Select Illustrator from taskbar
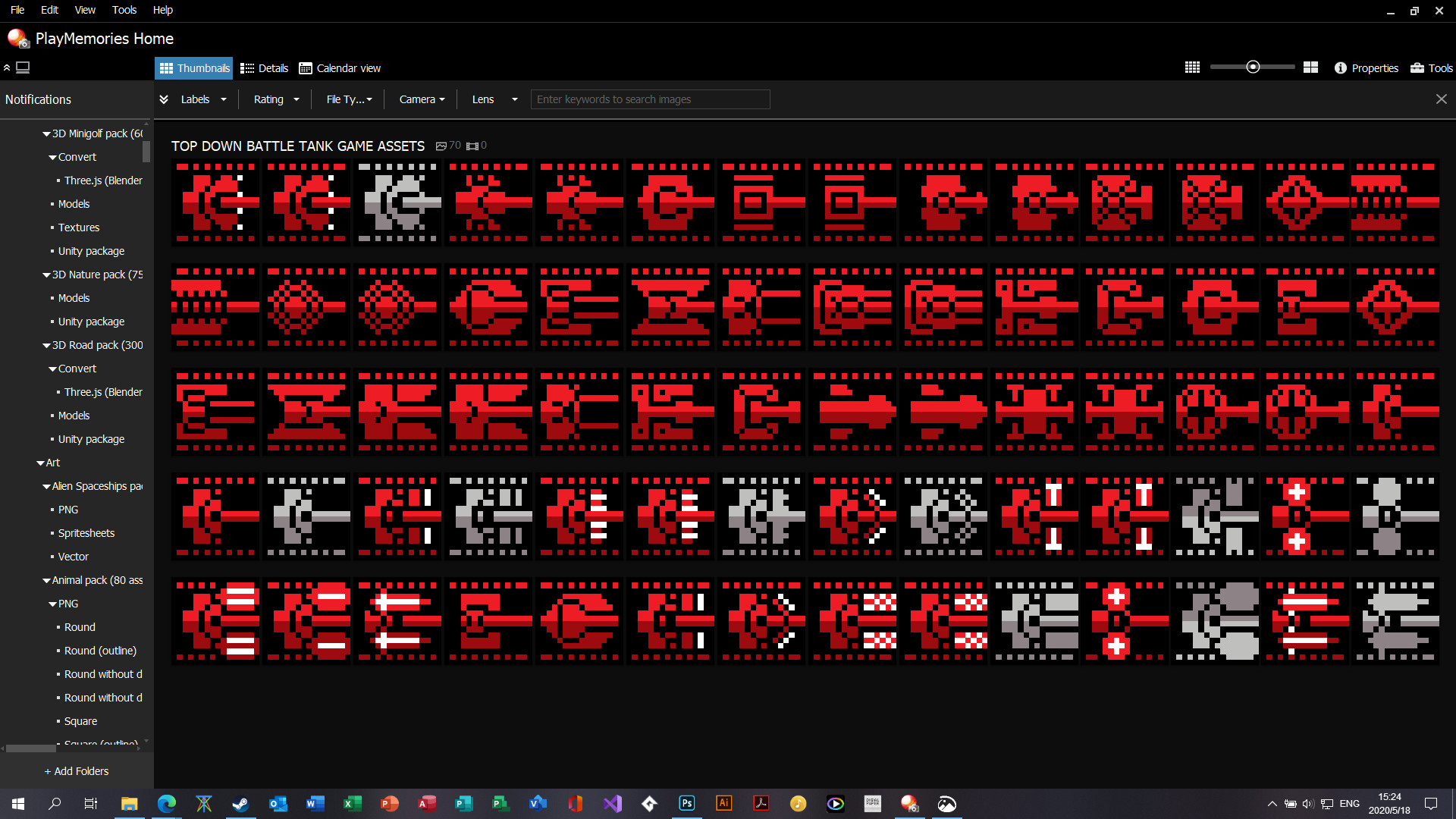1456x819 pixels. pyautogui.click(x=723, y=804)
